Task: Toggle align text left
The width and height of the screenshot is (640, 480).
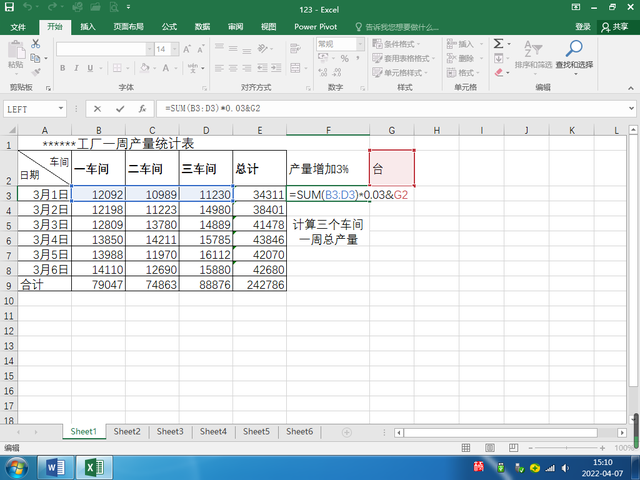Action: 220,68
